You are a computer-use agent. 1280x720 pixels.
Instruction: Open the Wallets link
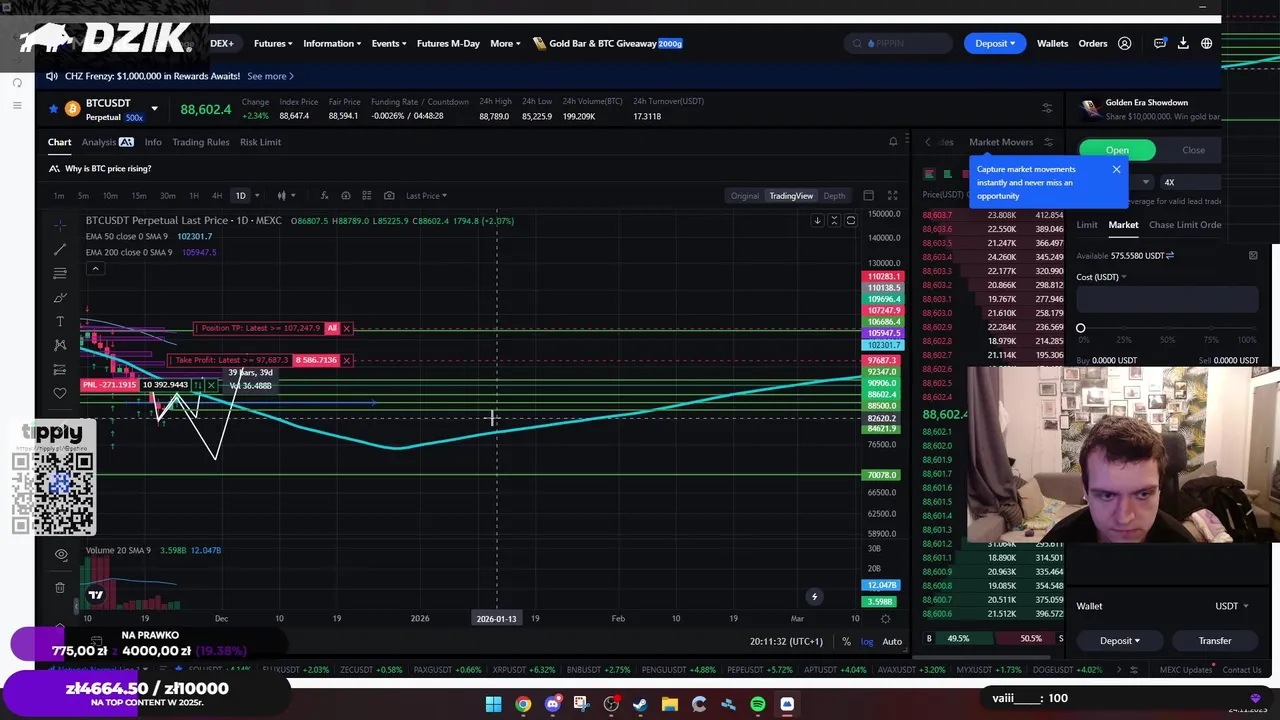[1052, 43]
